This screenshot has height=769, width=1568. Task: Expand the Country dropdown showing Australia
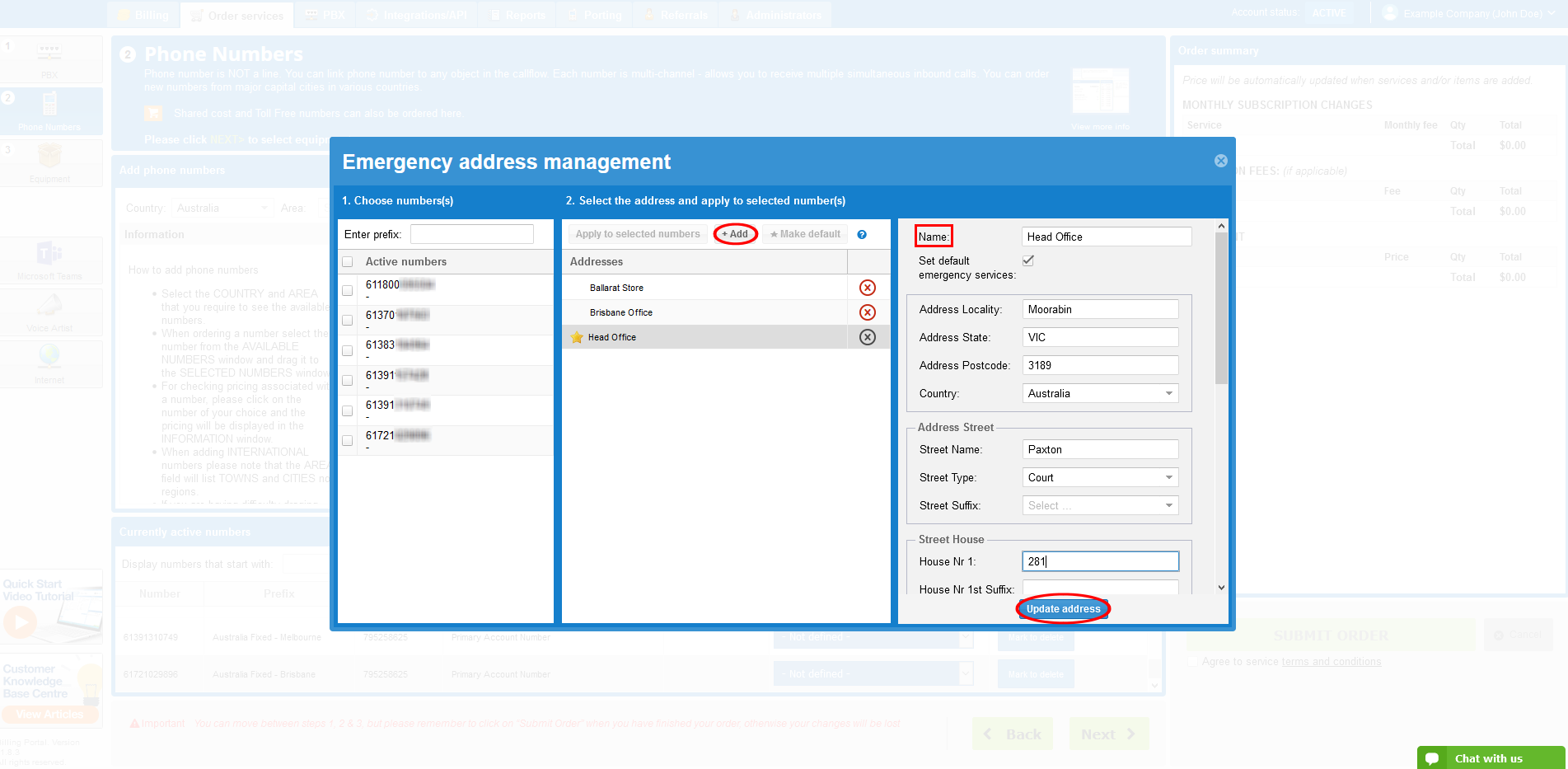[x=1100, y=394]
